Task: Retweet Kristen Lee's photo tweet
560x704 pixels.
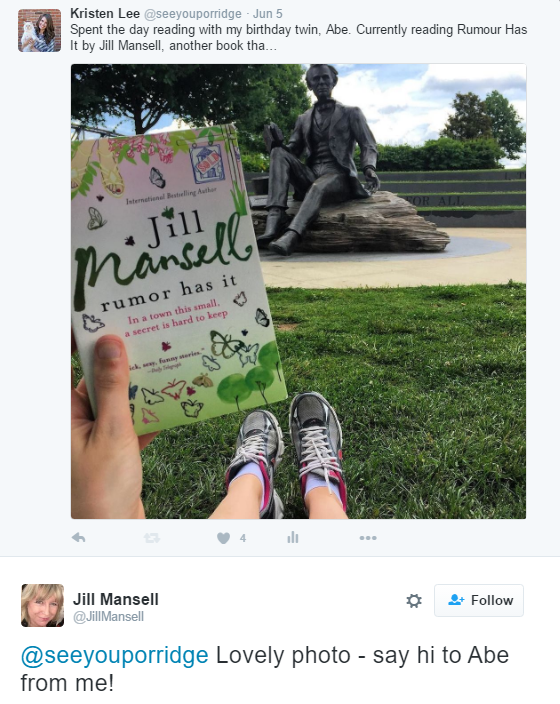Action: [x=152, y=537]
